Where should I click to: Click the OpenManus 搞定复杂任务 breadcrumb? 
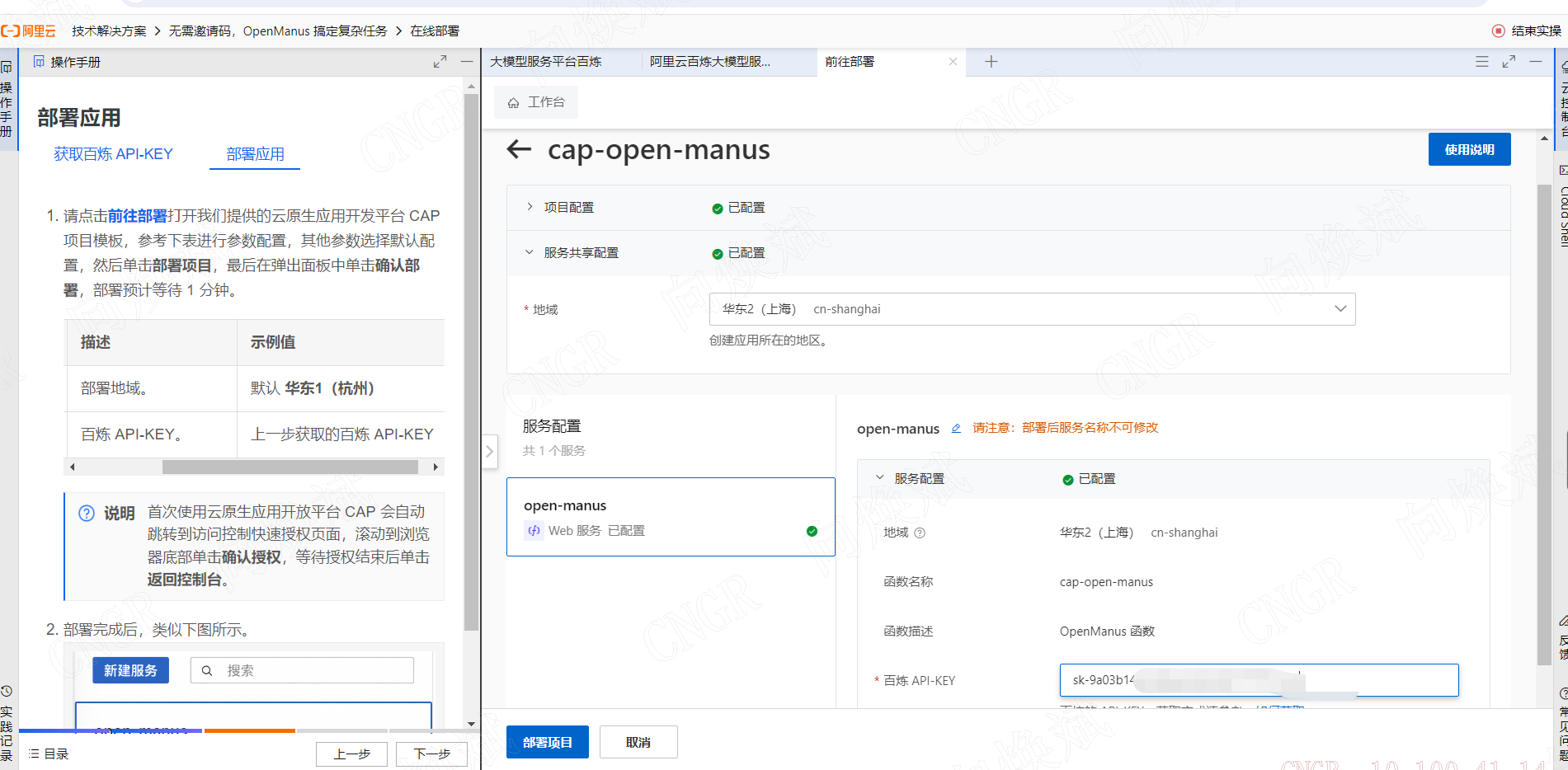click(278, 31)
